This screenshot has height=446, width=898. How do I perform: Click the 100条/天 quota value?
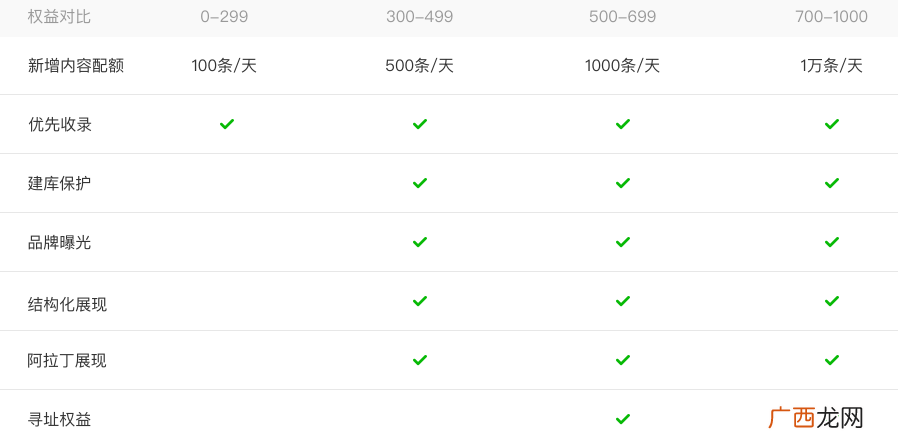tap(224, 66)
